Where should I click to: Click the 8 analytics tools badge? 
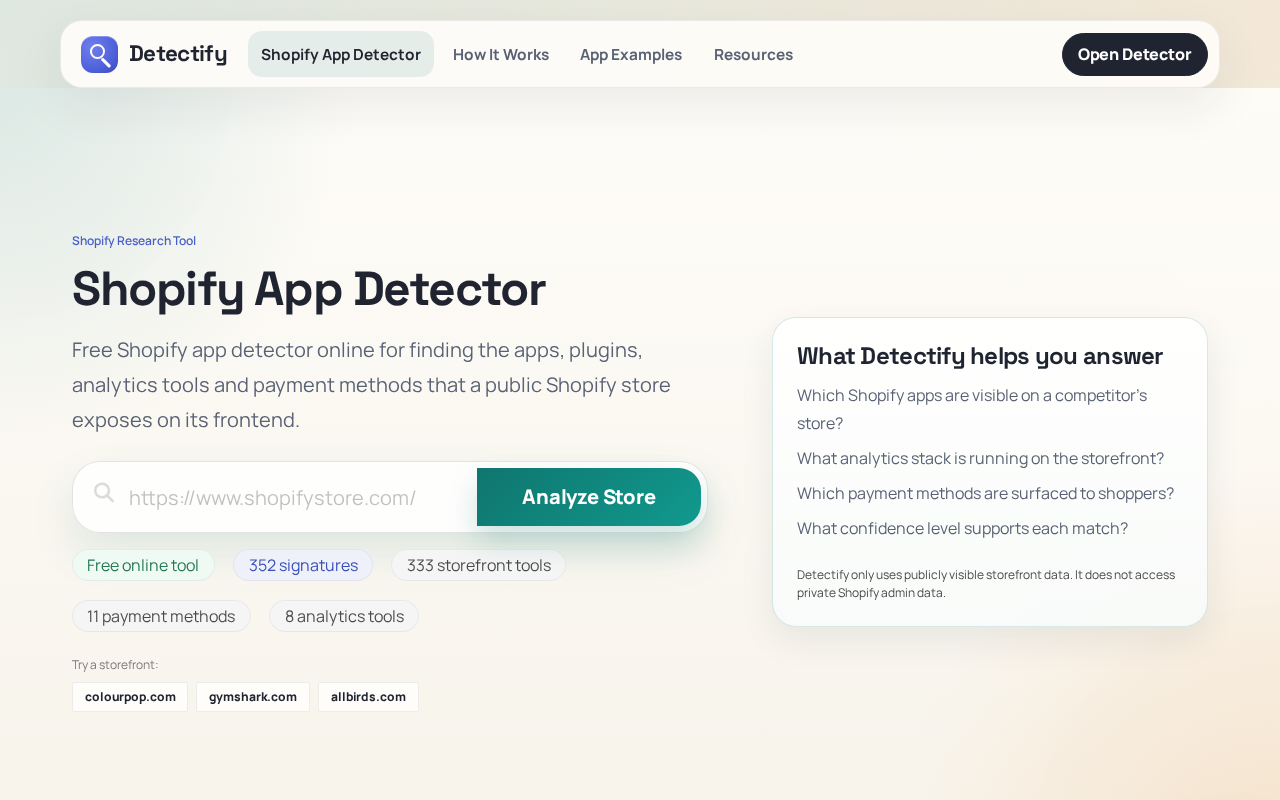coord(344,616)
